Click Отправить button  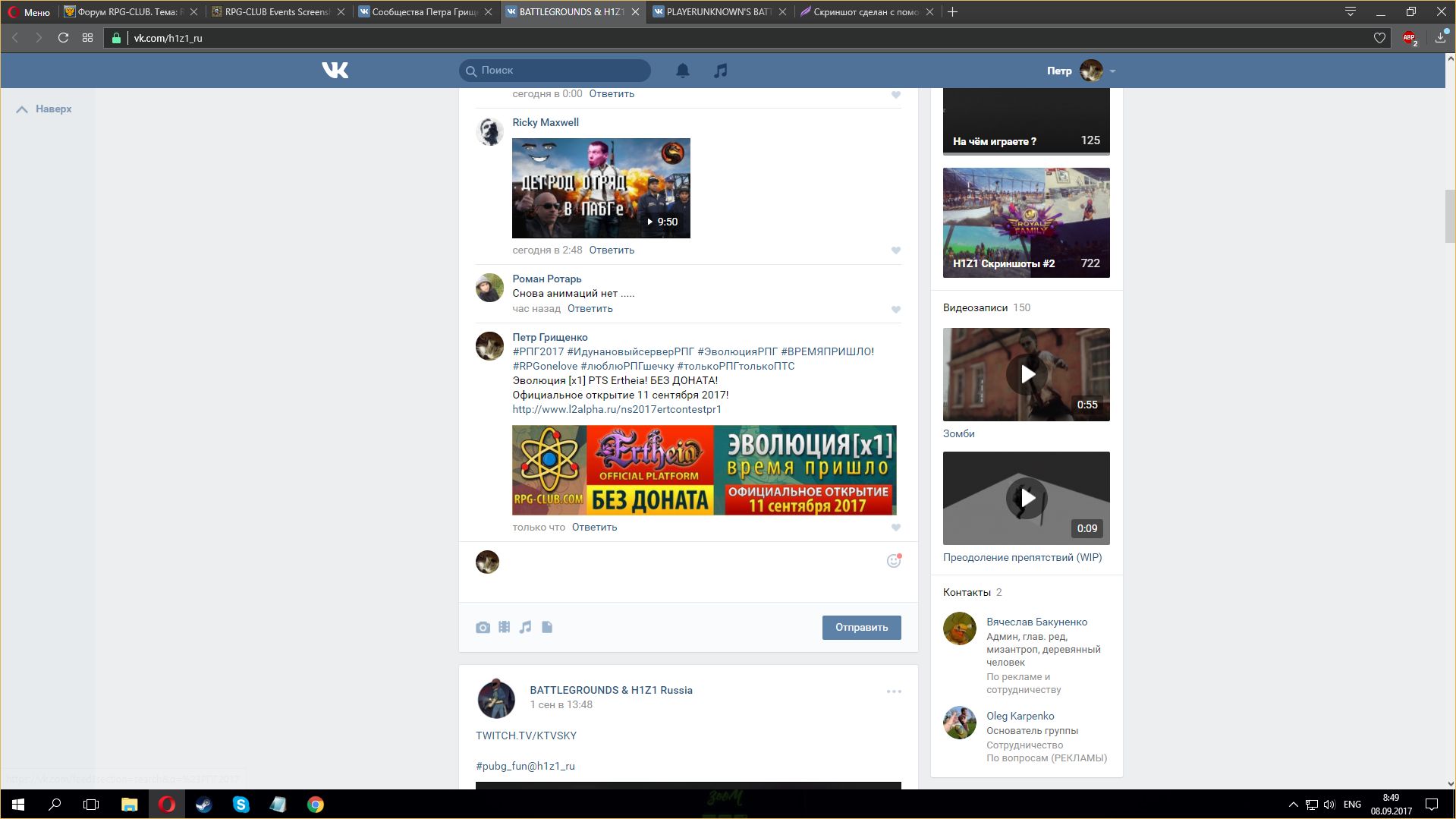(x=861, y=628)
